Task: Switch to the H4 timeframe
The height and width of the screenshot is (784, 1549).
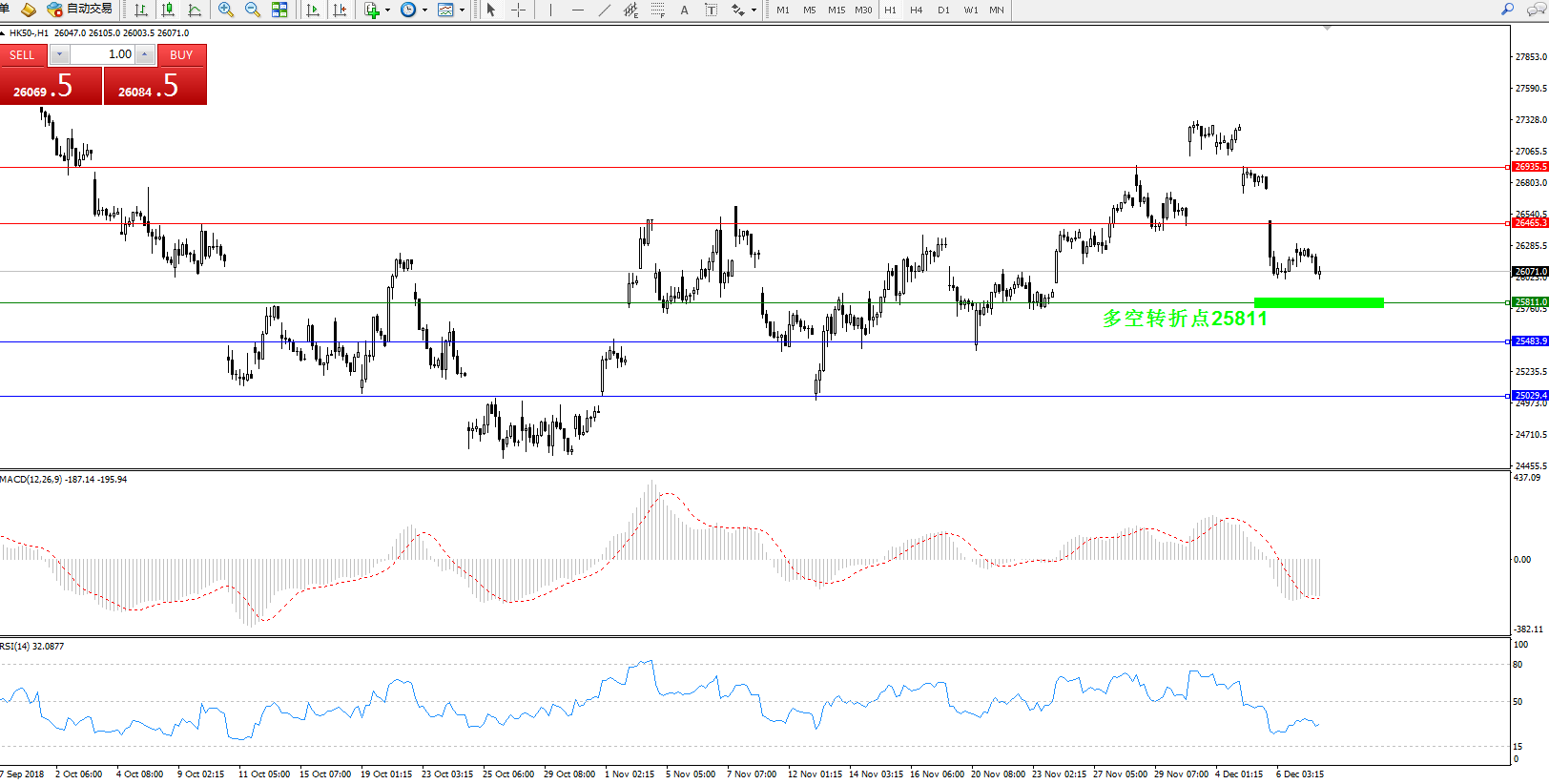Action: (x=916, y=10)
